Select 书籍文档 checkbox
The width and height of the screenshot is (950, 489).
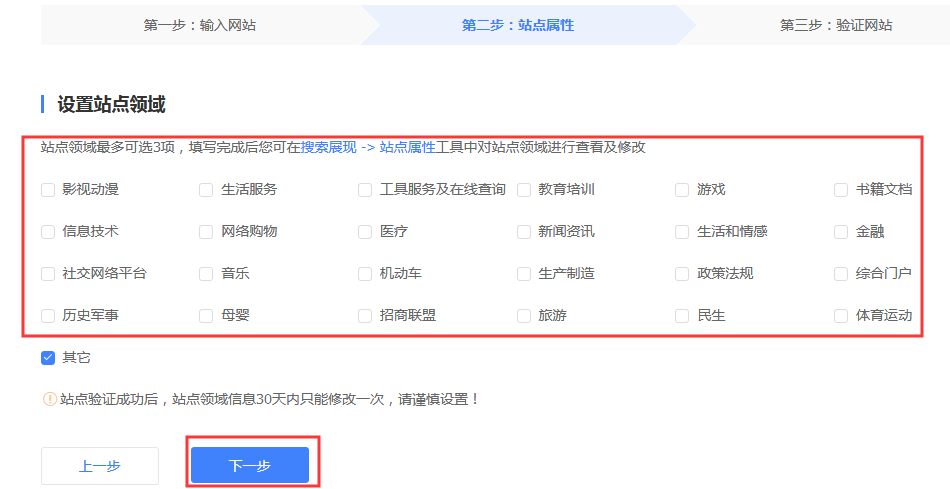(841, 190)
